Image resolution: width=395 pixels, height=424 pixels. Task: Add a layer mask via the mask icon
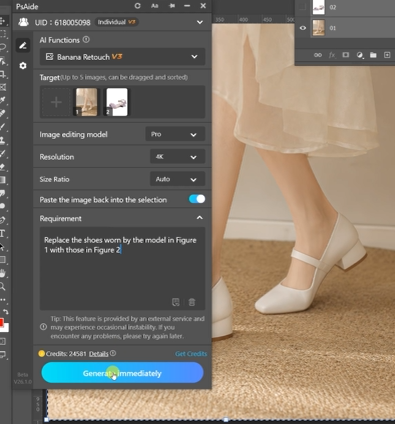tap(346, 55)
